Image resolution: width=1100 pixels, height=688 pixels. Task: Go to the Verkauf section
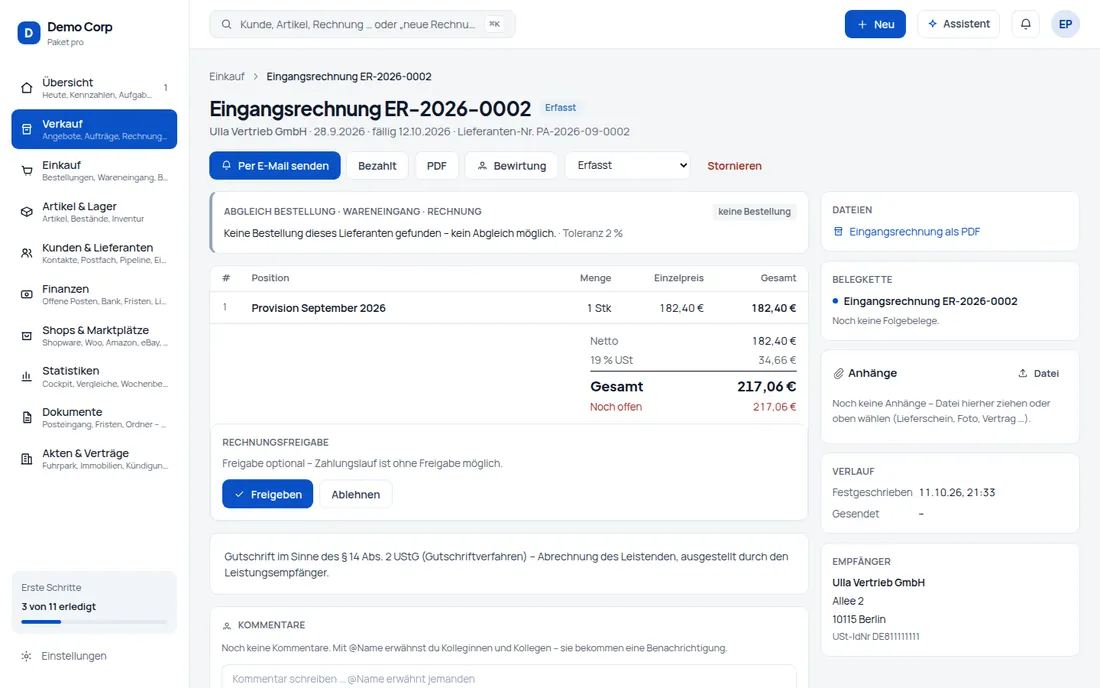tap(94, 129)
